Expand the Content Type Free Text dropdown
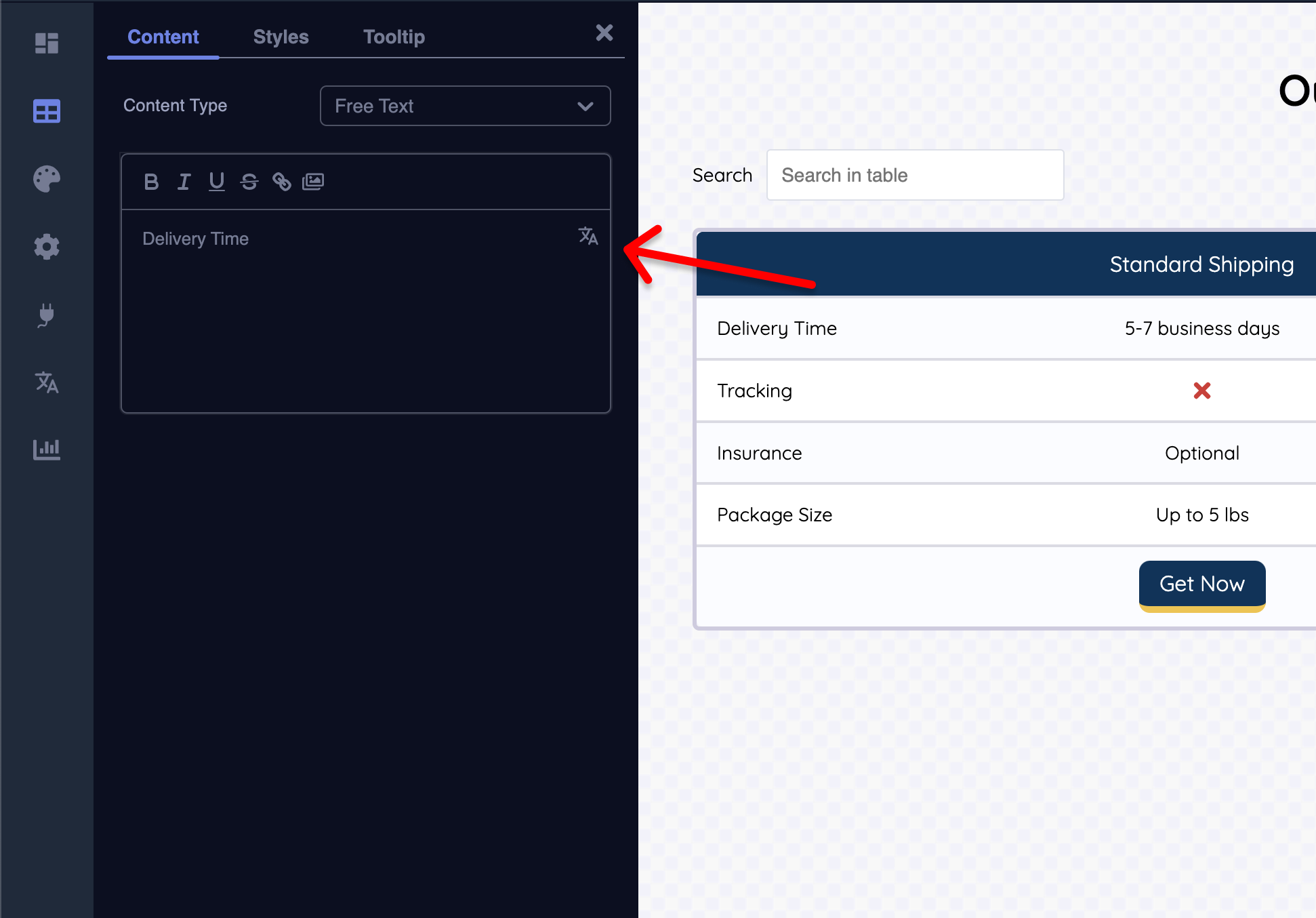Screen dimensions: 1316x918 465,106
